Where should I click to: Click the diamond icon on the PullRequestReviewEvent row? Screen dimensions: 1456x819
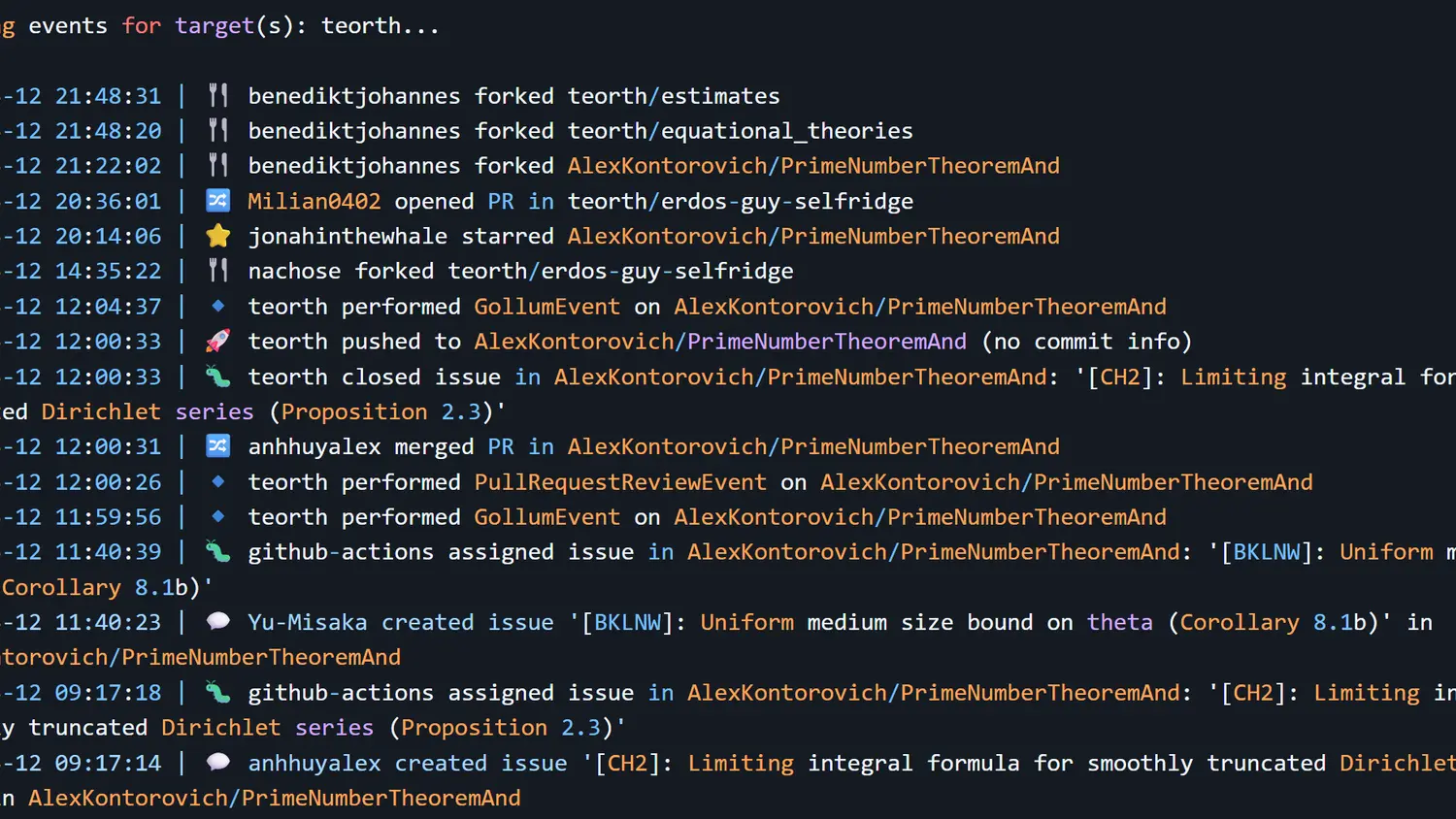point(218,481)
